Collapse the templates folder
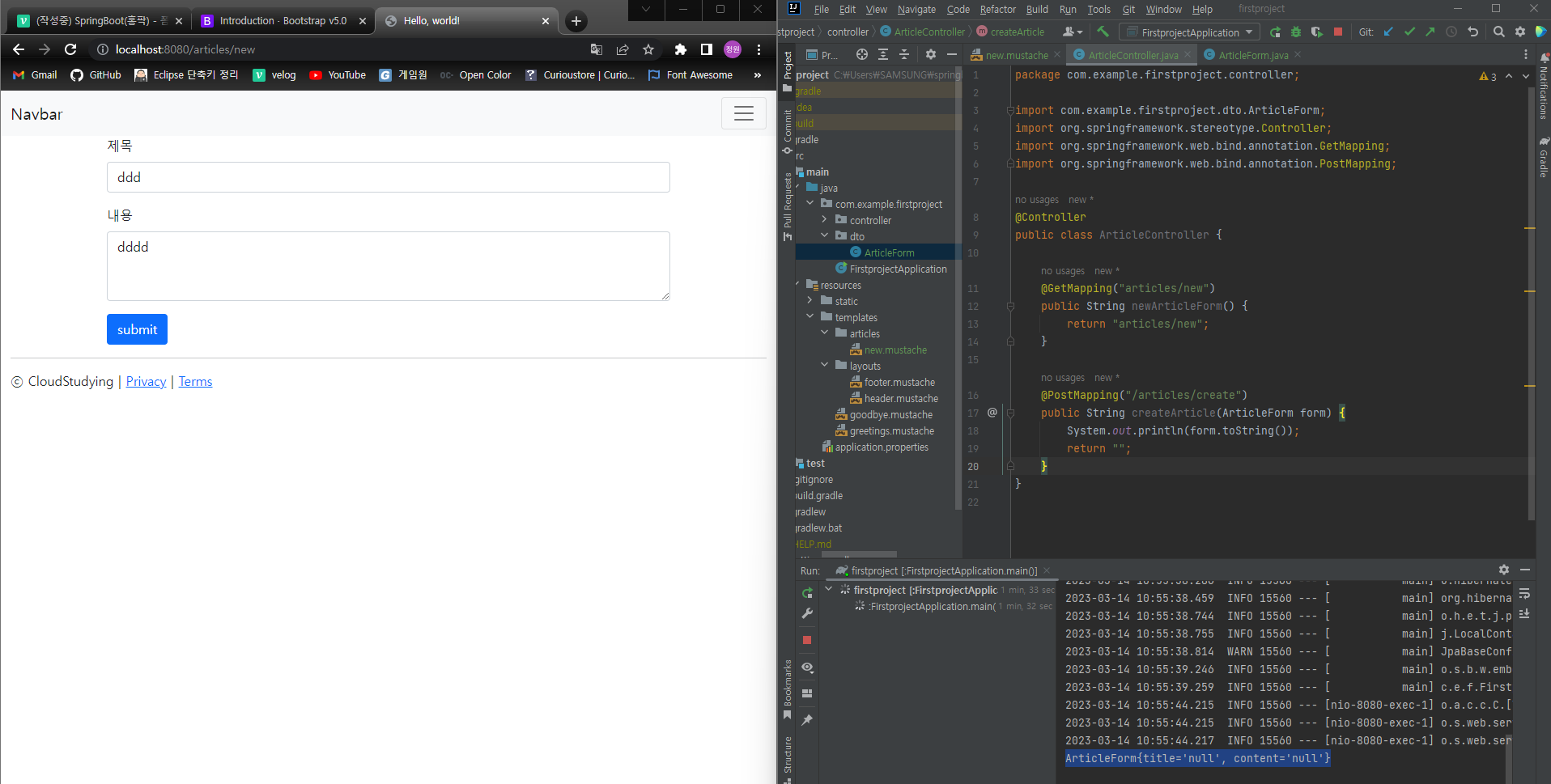 (810, 316)
